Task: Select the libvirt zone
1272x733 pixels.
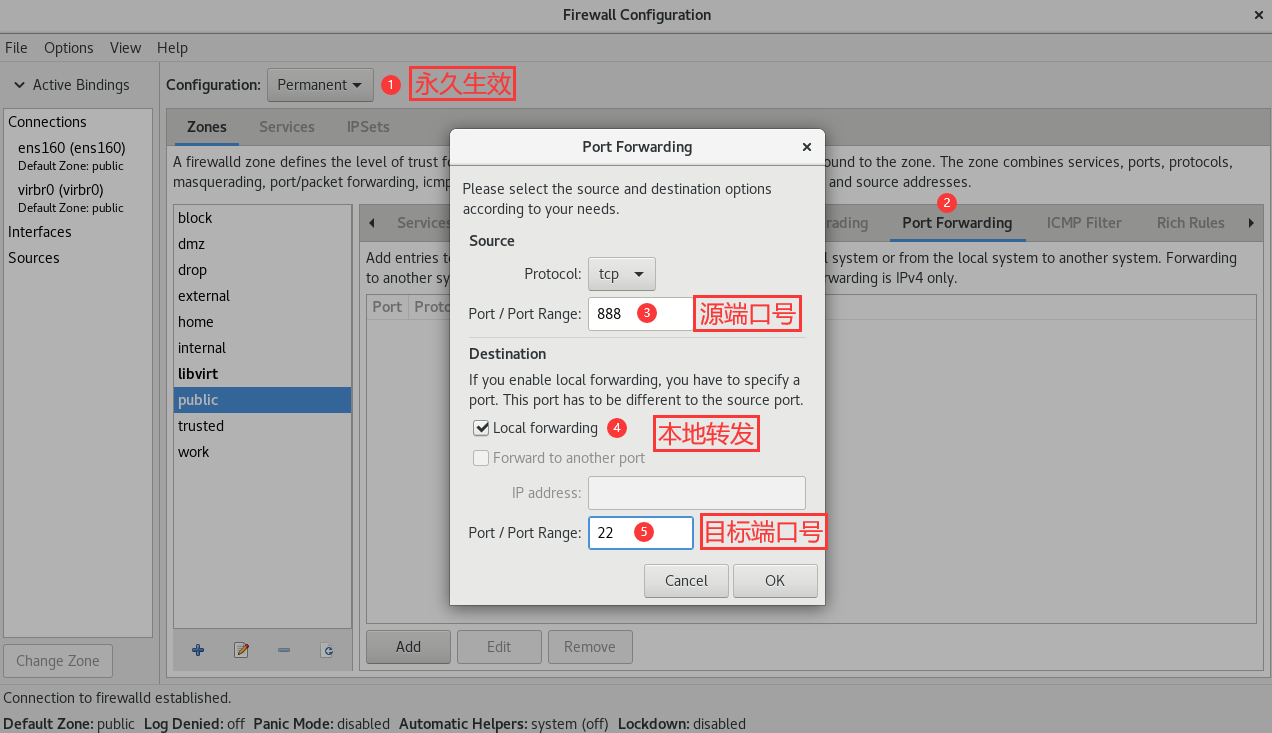Action: click(x=262, y=374)
